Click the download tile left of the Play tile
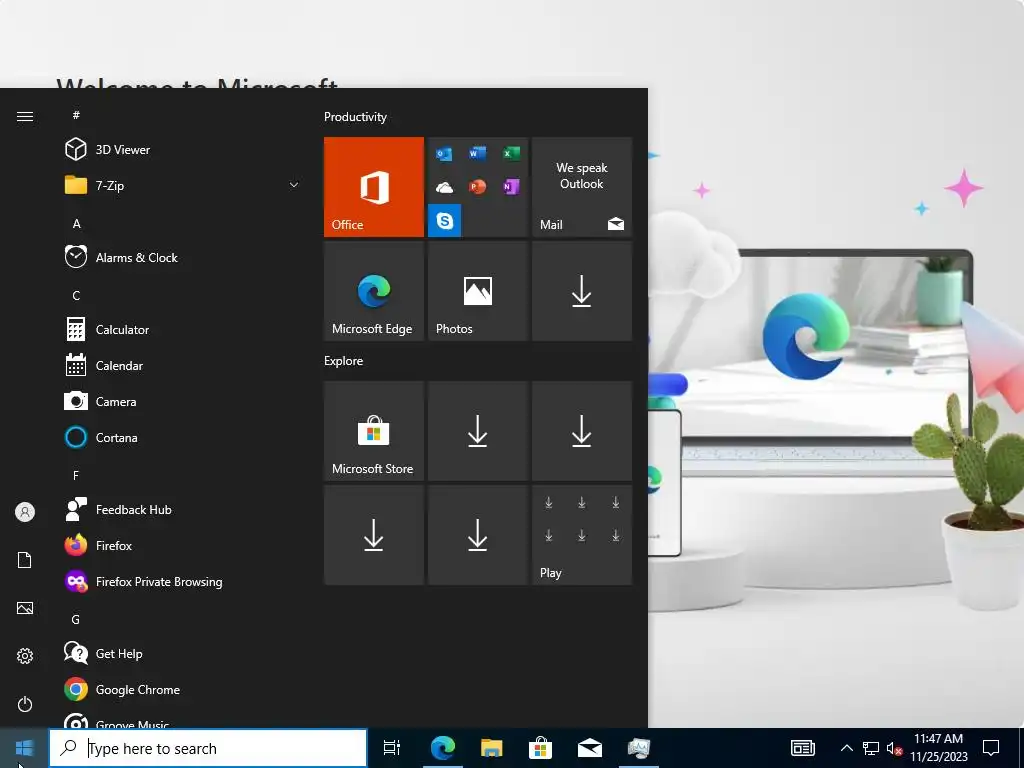 pos(477,535)
